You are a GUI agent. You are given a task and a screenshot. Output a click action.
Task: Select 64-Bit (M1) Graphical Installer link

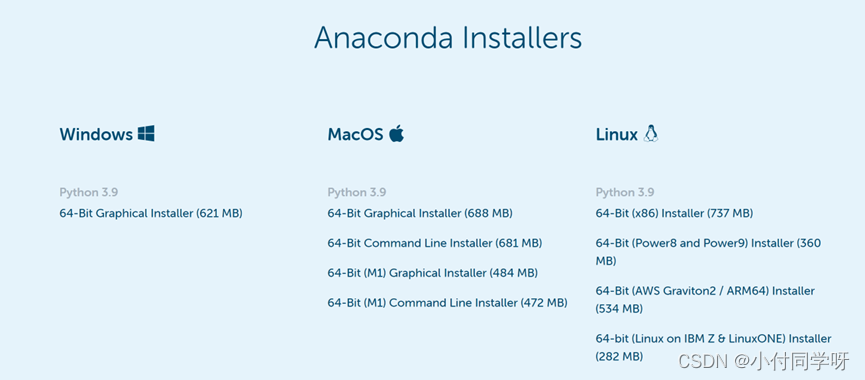point(432,273)
